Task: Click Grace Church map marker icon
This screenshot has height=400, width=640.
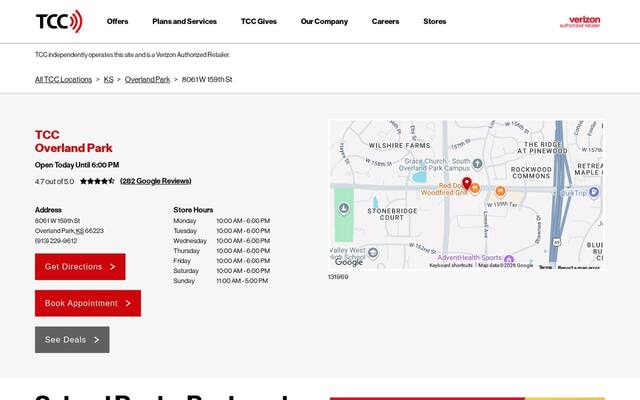Action: click(x=477, y=164)
